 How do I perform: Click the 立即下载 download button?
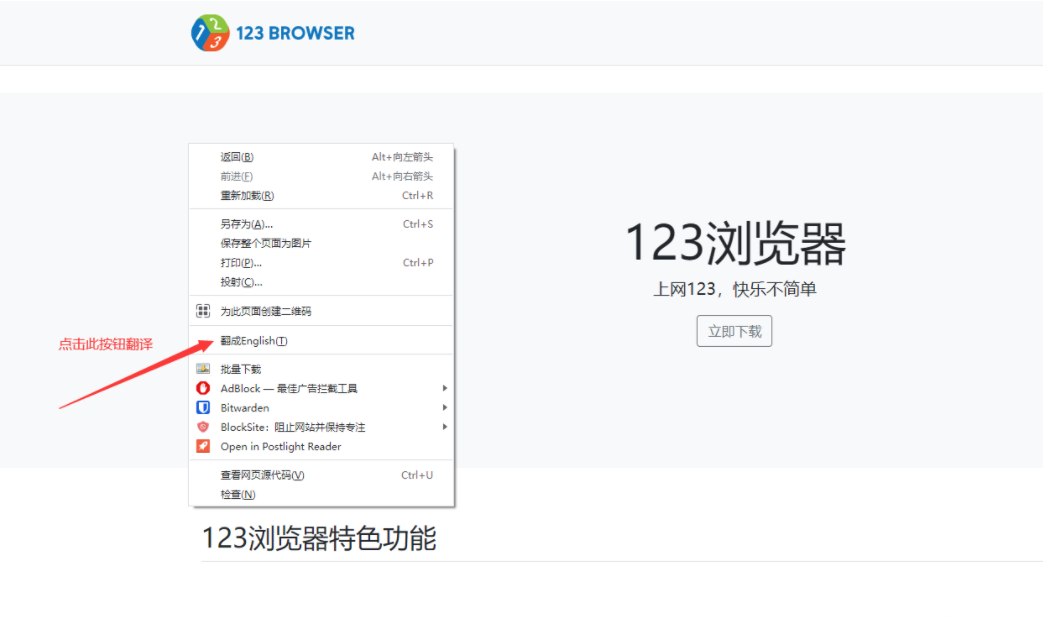[734, 331]
